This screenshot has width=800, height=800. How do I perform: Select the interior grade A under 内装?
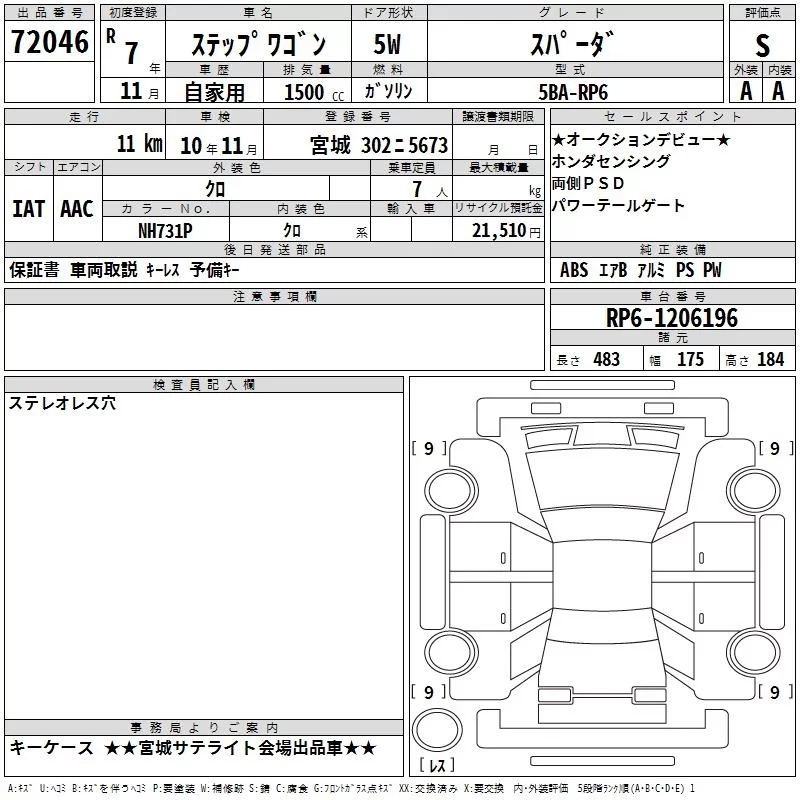coord(779,90)
